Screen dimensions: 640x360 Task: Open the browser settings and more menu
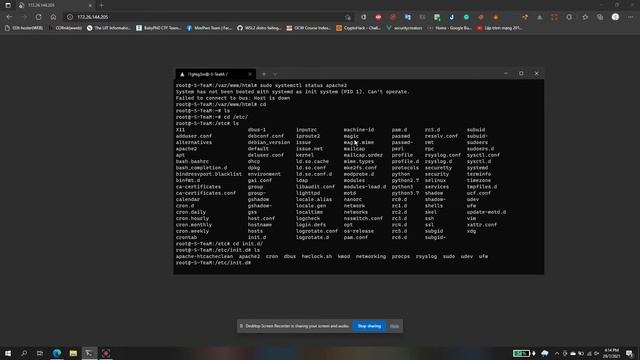coord(631,17)
